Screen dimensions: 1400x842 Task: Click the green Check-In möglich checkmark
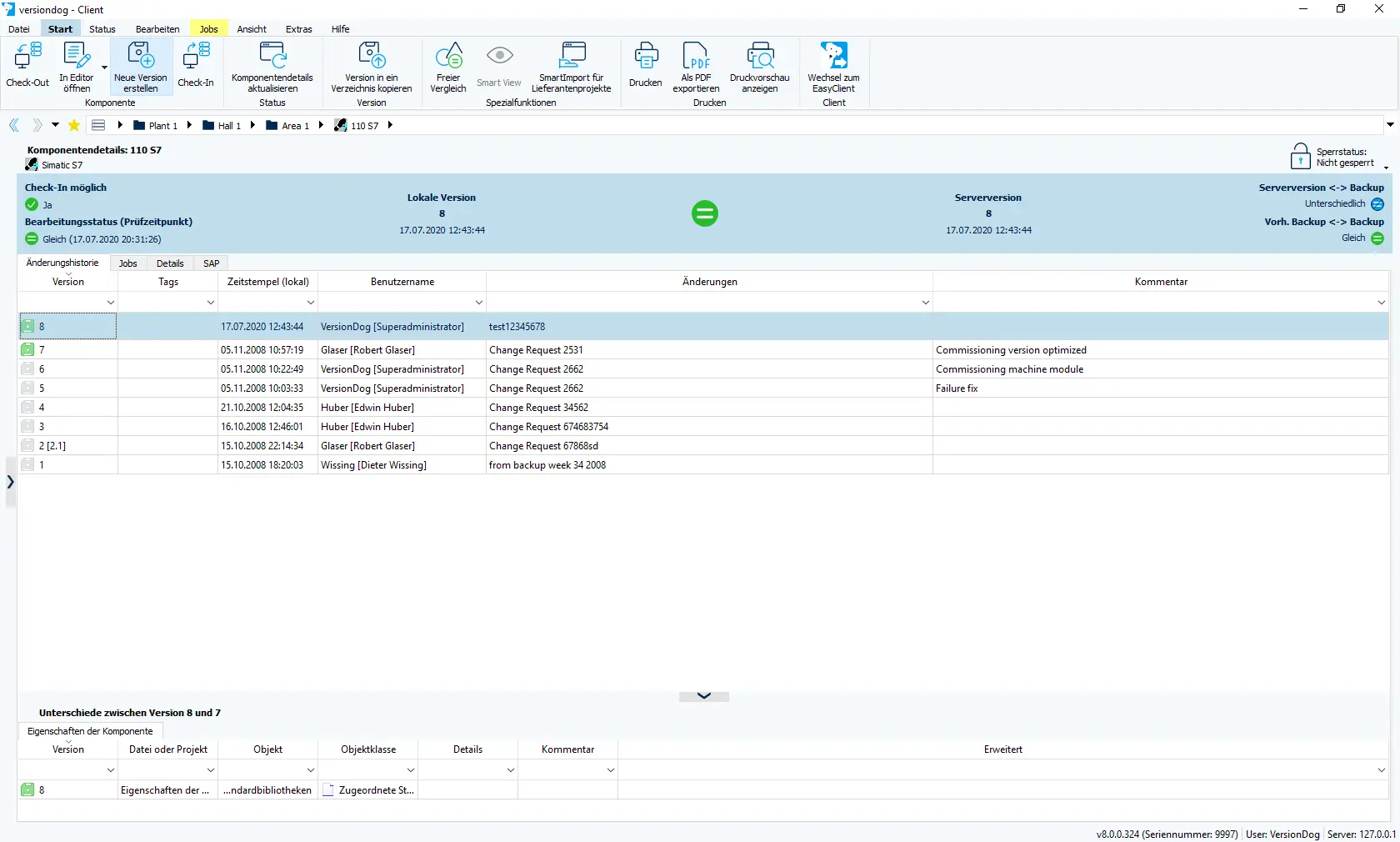tap(32, 204)
